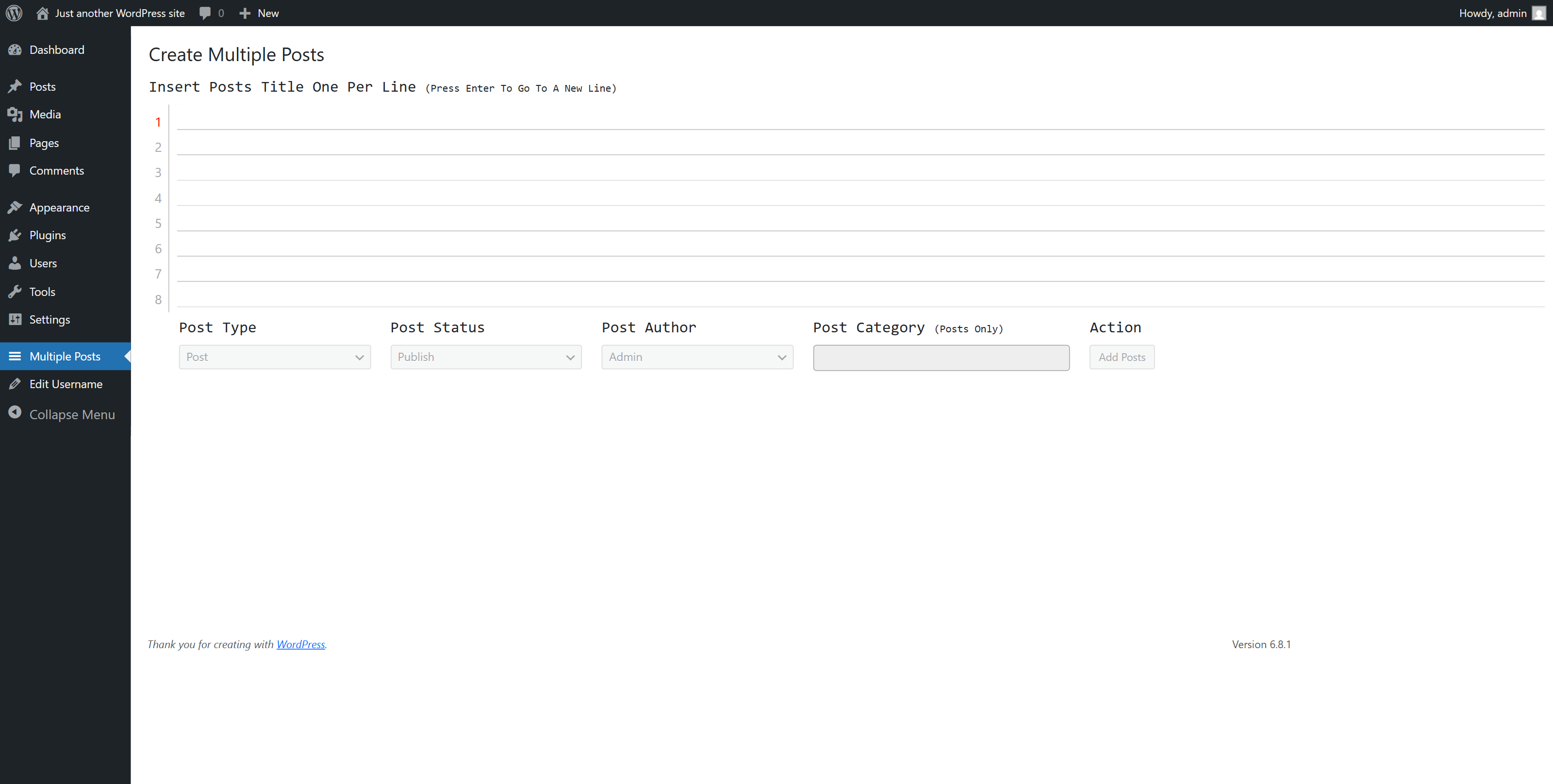Click the Post Category input field

click(x=941, y=358)
